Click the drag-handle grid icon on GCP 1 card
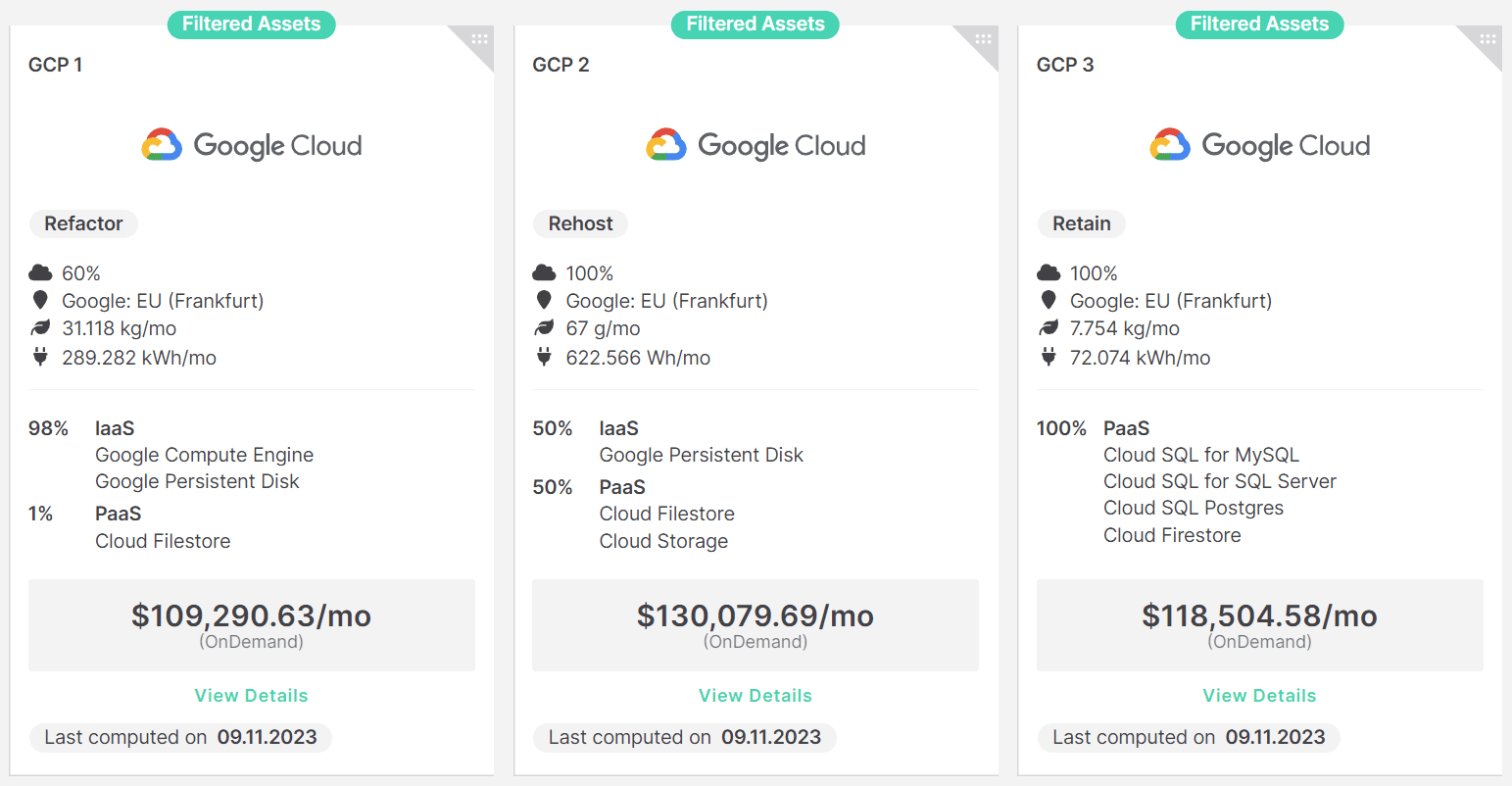This screenshot has width=1512, height=786. 479,40
